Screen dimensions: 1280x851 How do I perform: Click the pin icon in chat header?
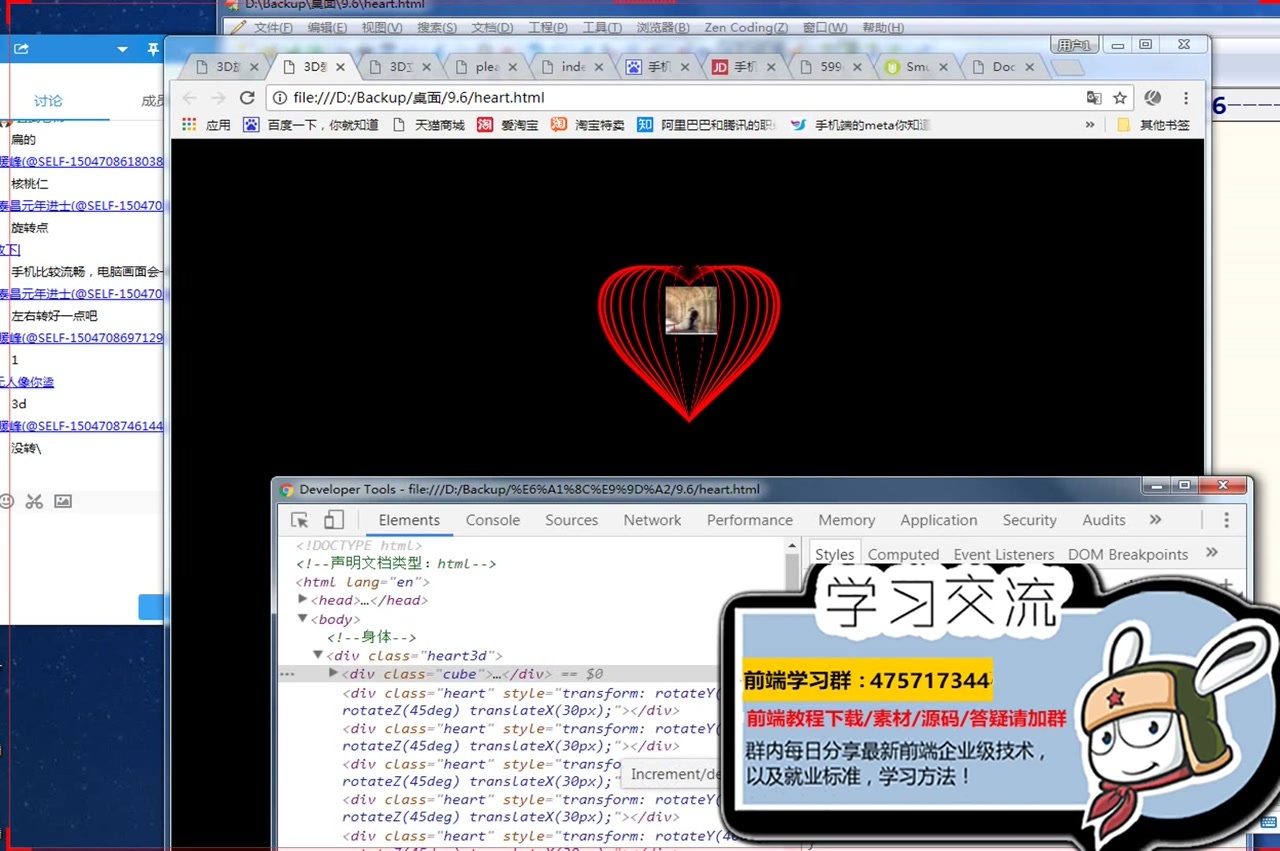coord(153,49)
